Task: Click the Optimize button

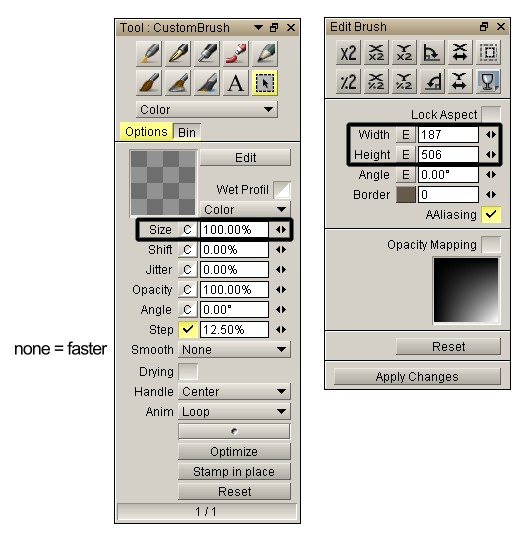Action: pos(234,451)
